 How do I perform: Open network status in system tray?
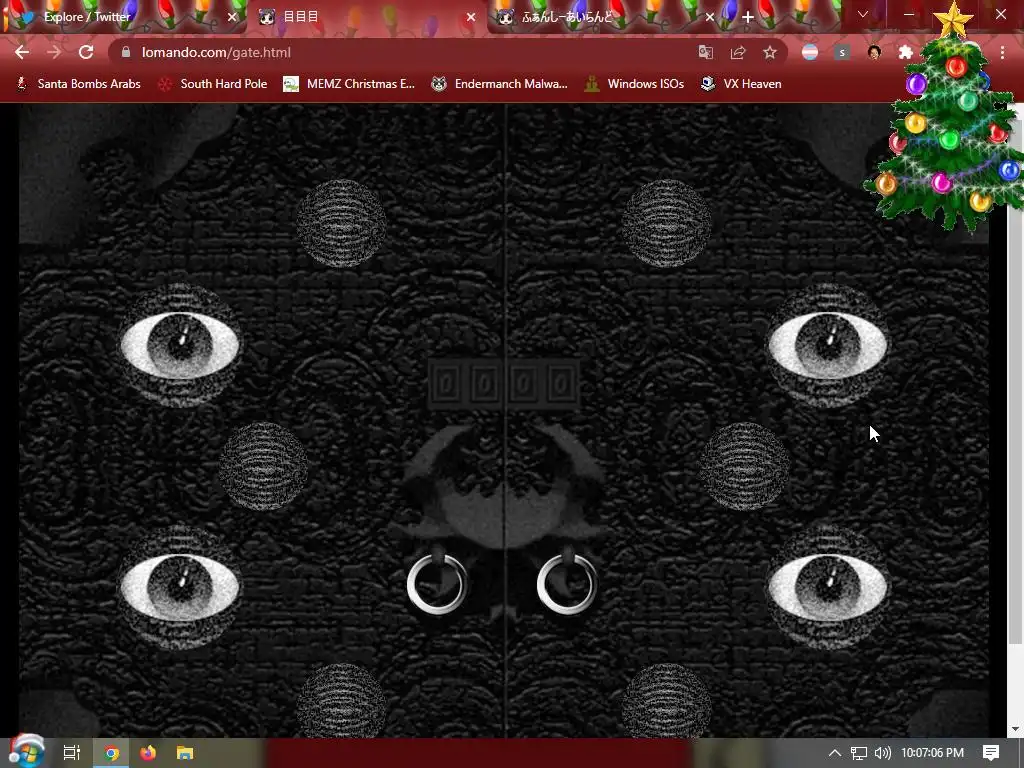859,753
